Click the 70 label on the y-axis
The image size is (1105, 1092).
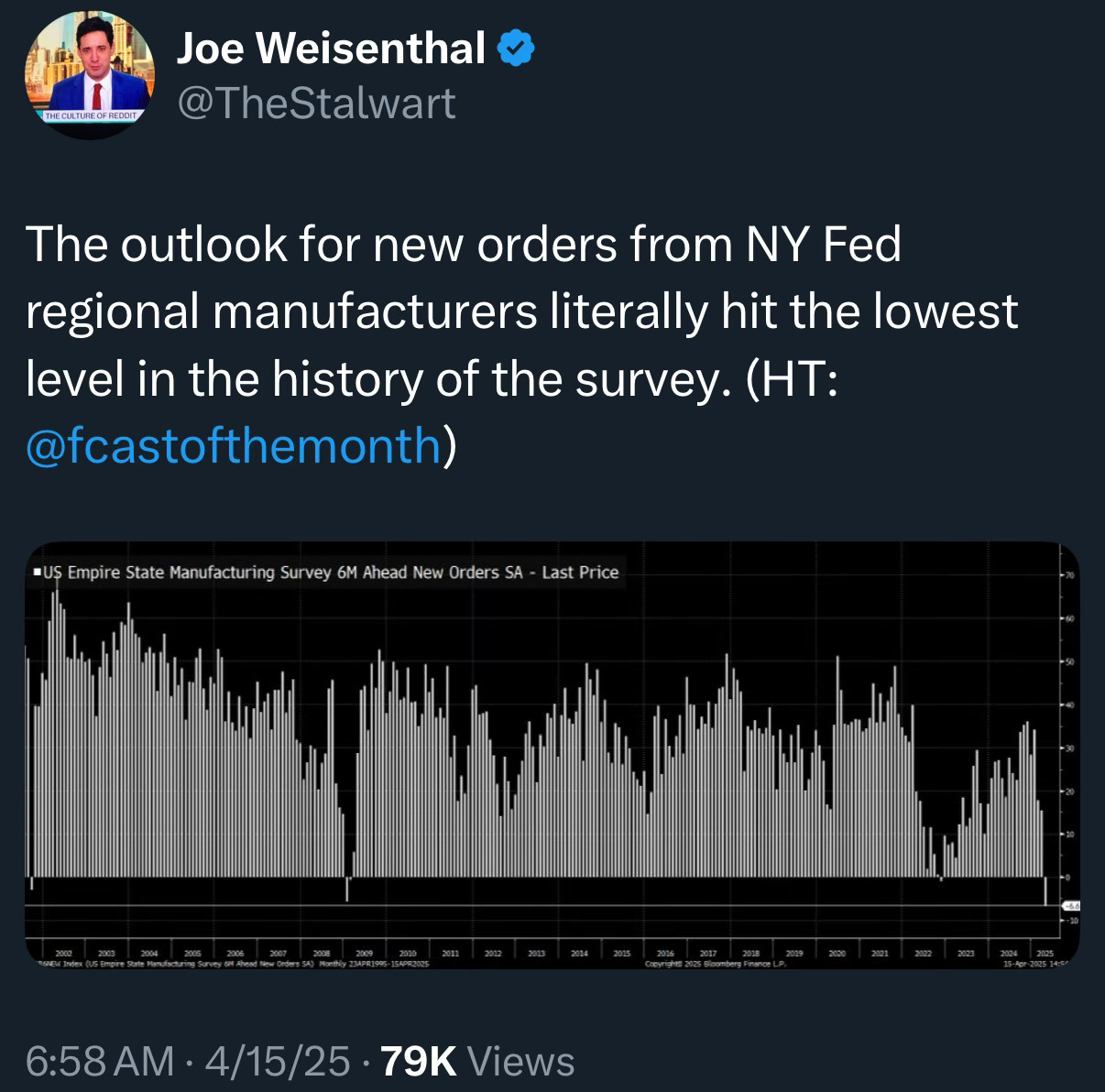pyautogui.click(x=1068, y=575)
